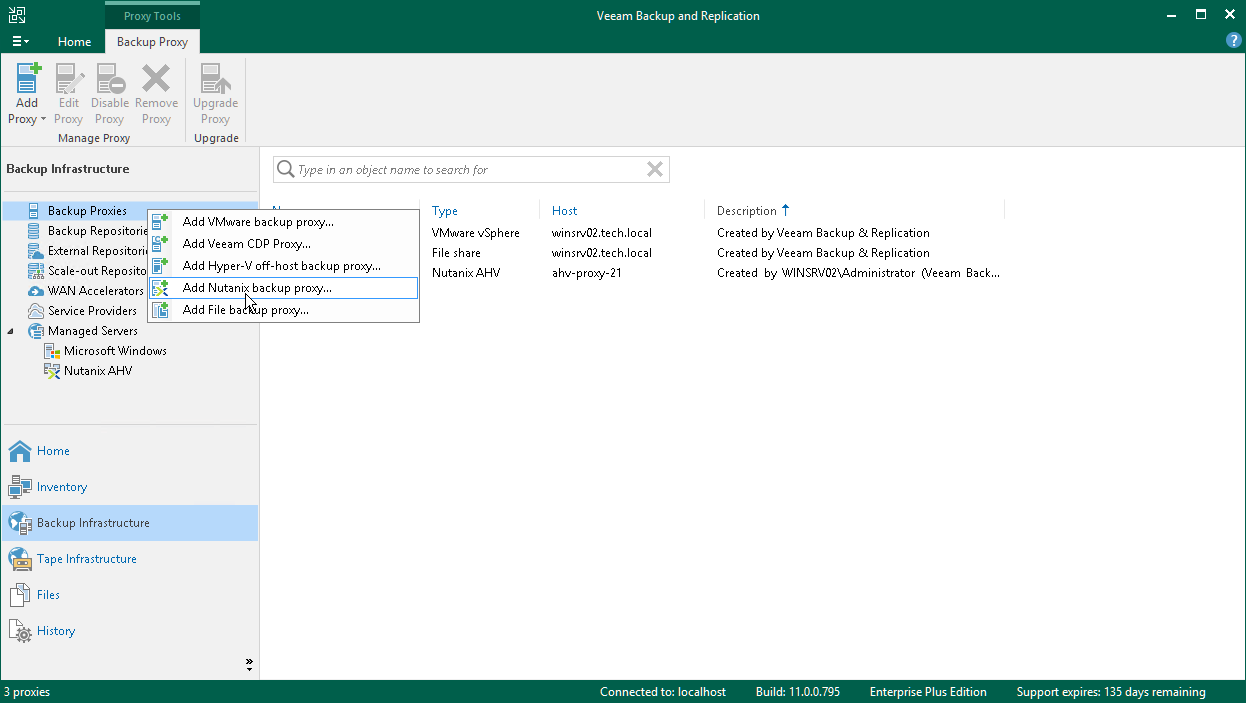
Task: Select the VMware vSphere type cell
Action: 476,233
